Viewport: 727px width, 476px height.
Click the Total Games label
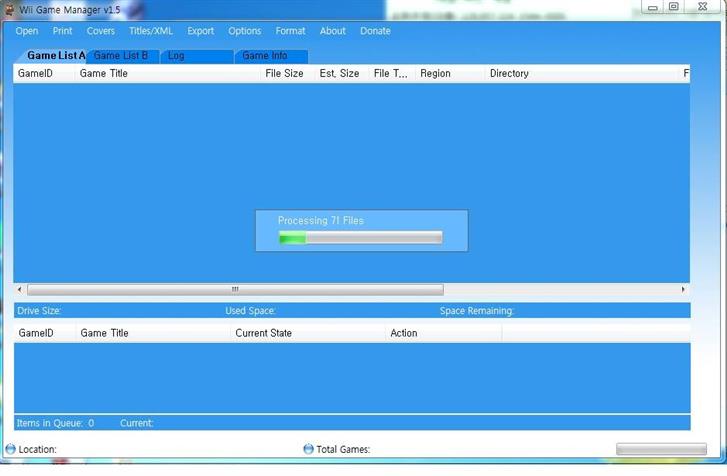click(x=343, y=450)
